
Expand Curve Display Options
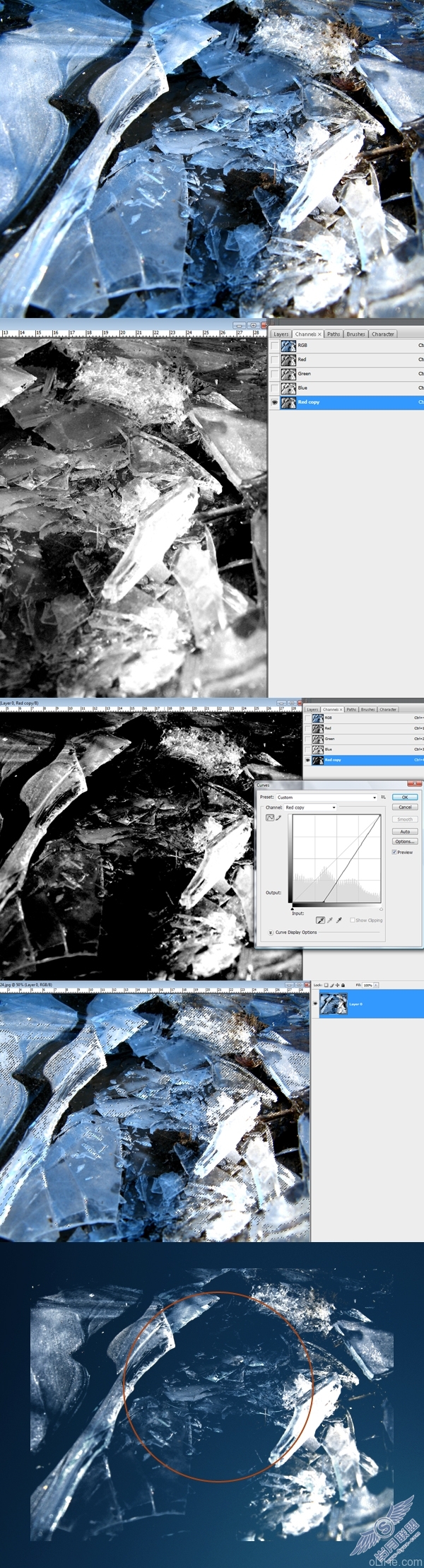coord(271,932)
